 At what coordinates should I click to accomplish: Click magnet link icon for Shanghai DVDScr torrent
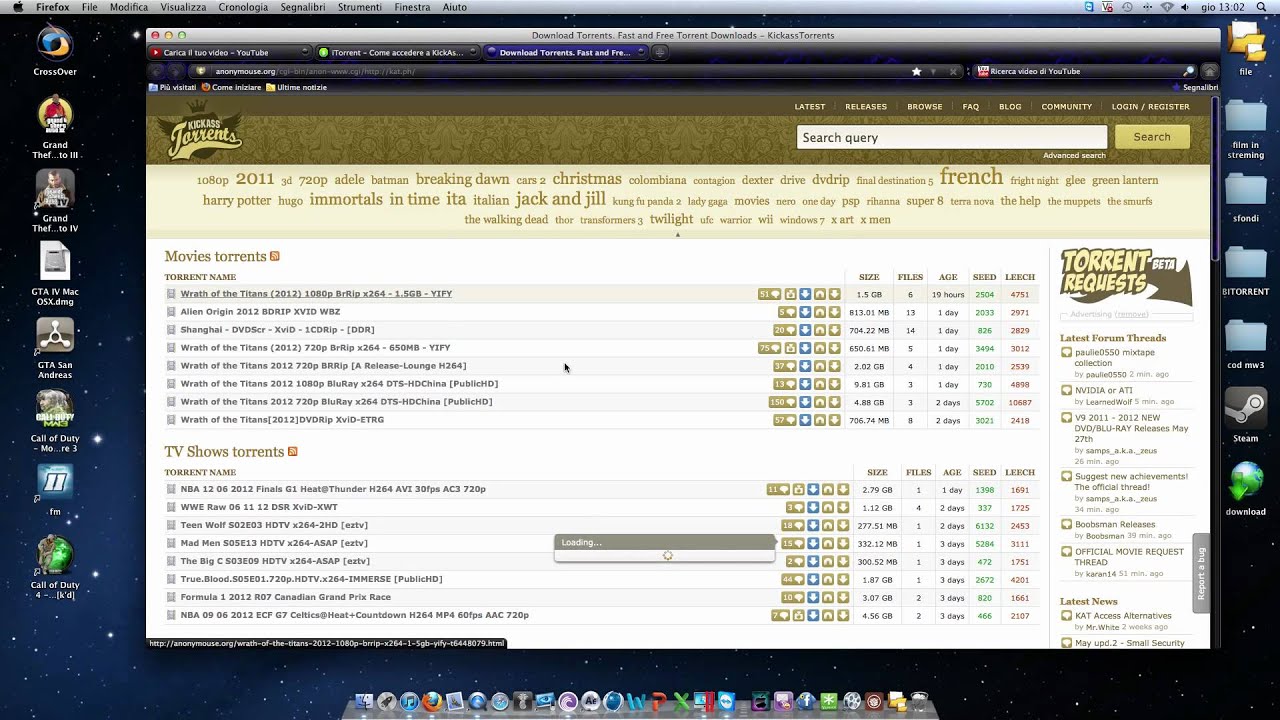819,330
